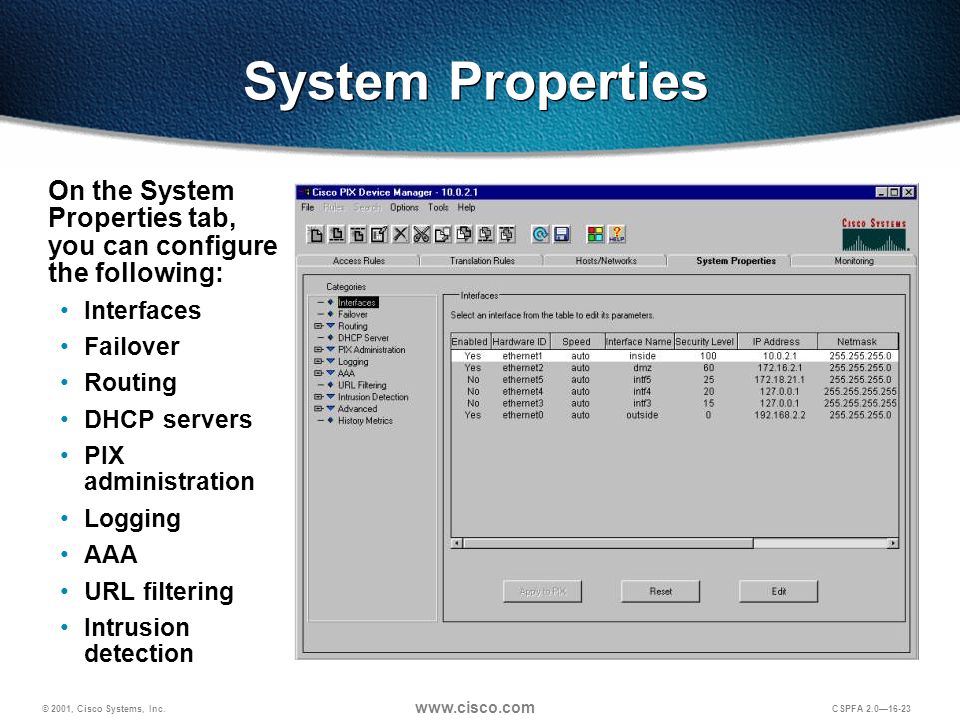Select the ethernet1 inside interface row
Image resolution: width=960 pixels, height=720 pixels.
coord(674,356)
